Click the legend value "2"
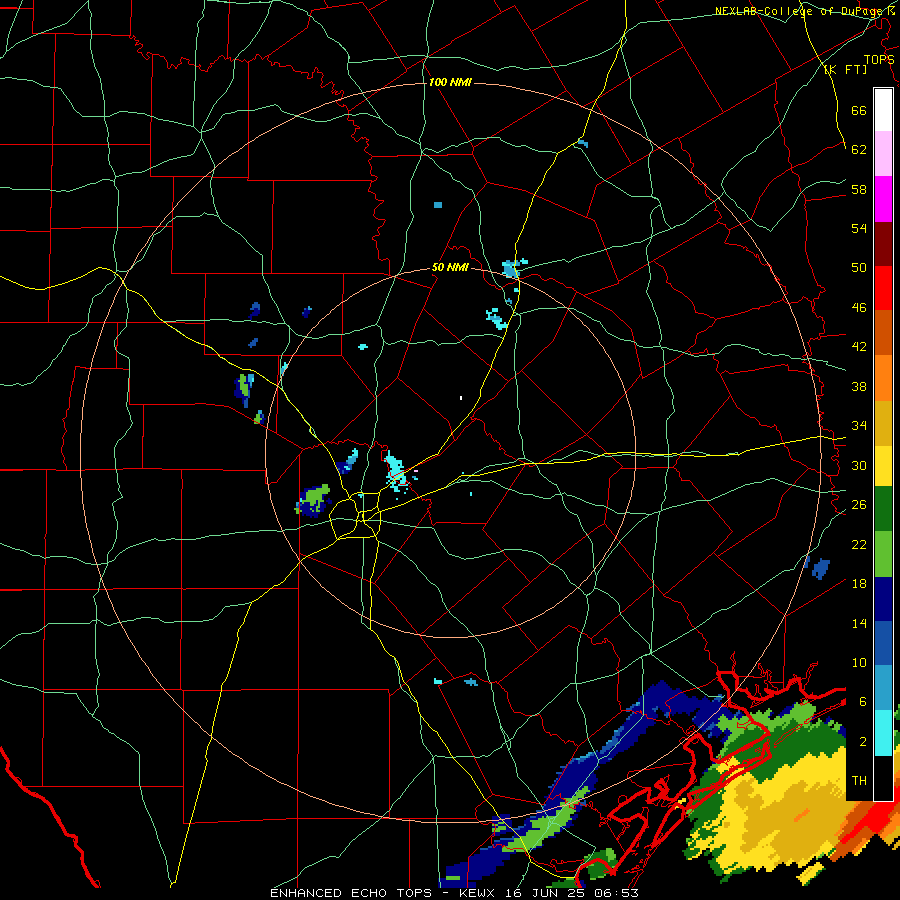The width and height of the screenshot is (900, 900). click(863, 742)
